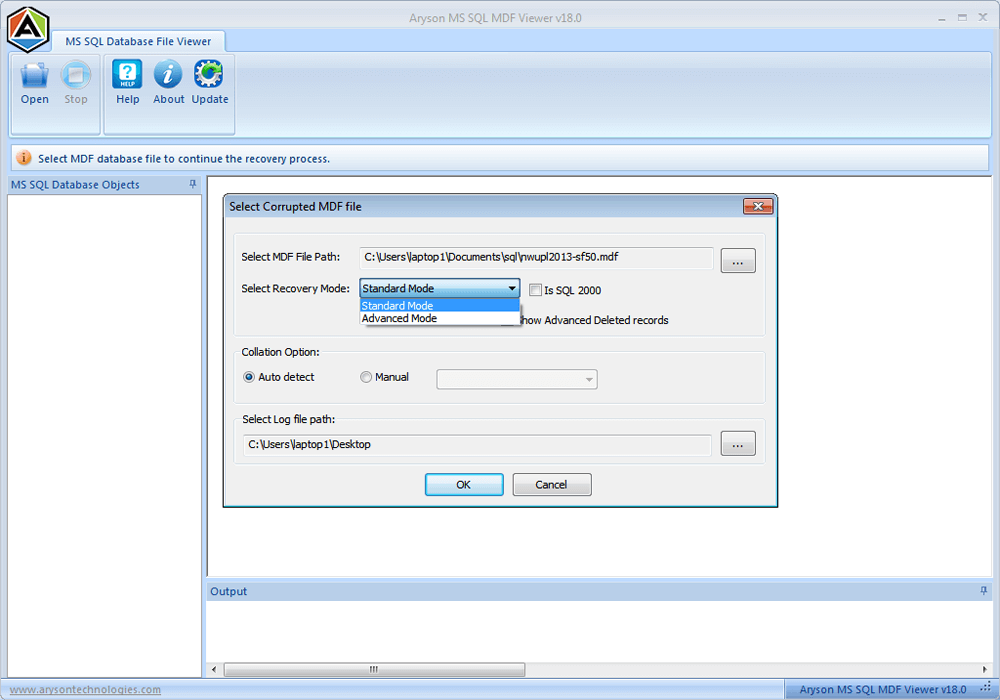Click the orange info icon in message bar
The image size is (1000, 700).
pos(24,157)
